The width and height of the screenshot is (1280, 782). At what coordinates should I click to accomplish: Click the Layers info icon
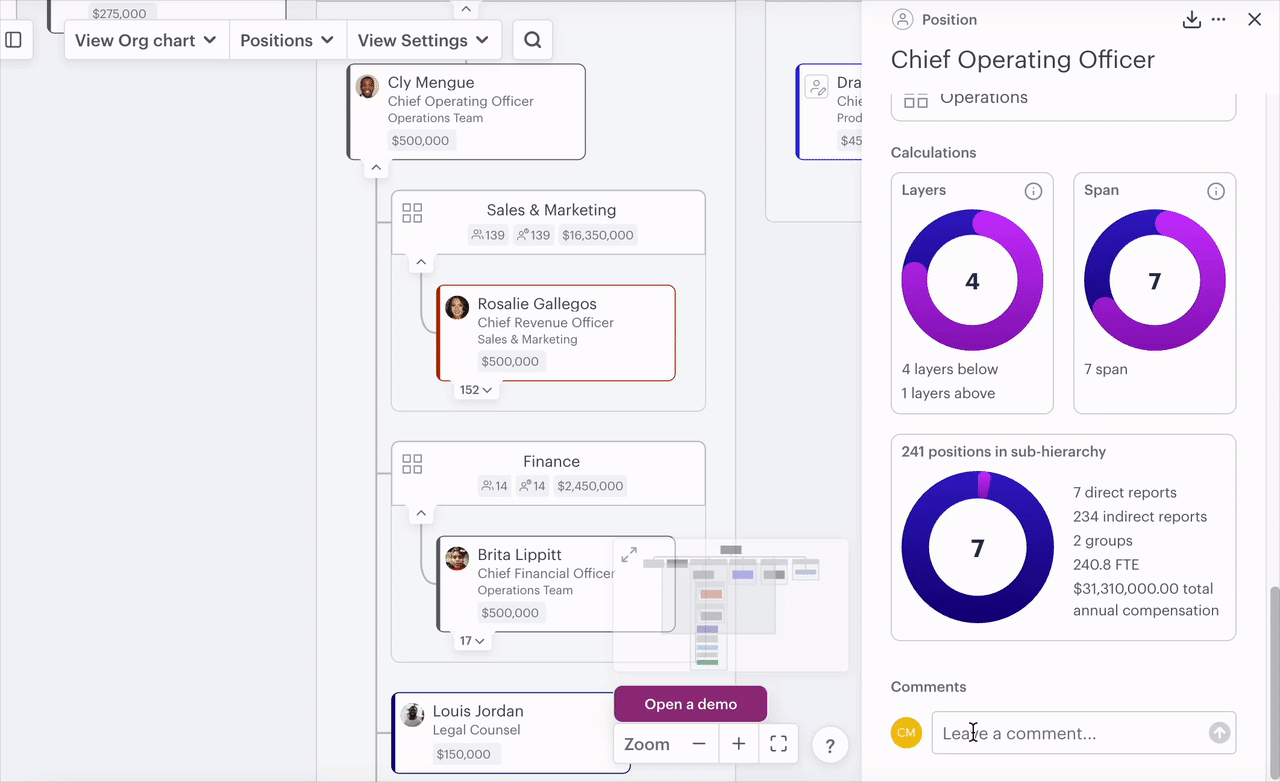[1033, 191]
